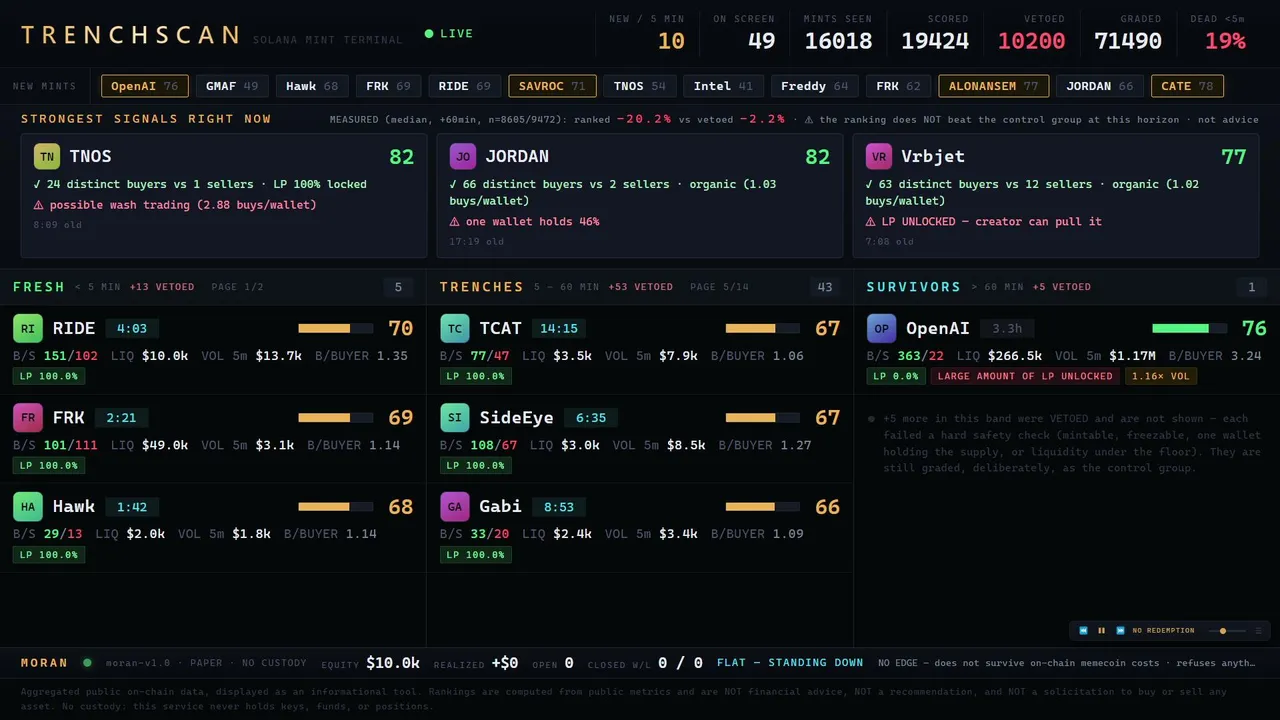
Task: Open the TNOS strongest signal card title
Action: [x=90, y=157]
